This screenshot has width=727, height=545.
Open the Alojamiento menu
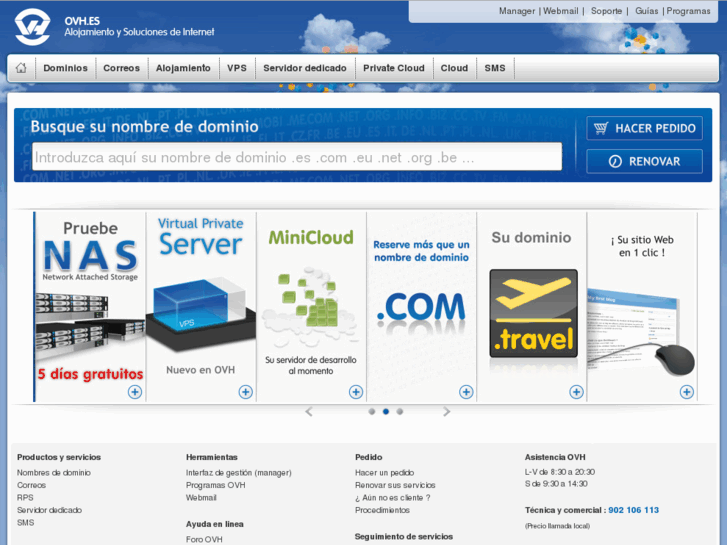(183, 68)
